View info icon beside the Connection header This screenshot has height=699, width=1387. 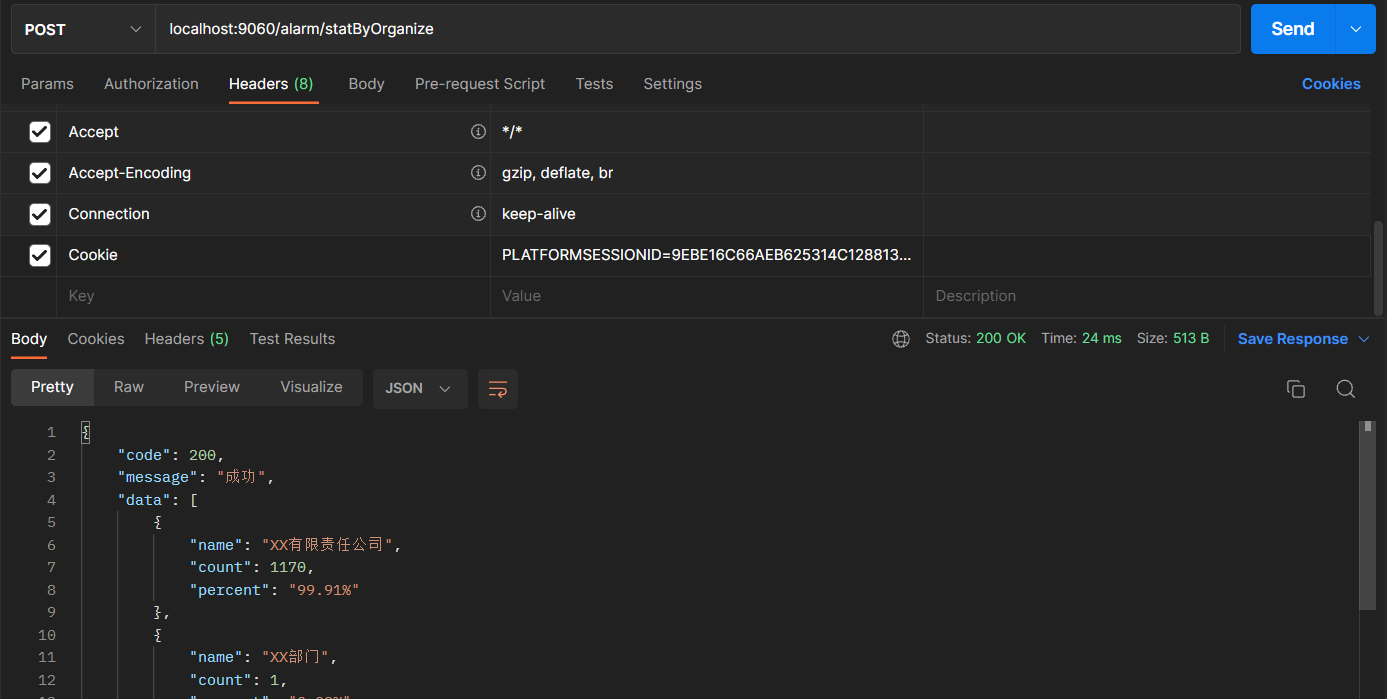click(478, 213)
